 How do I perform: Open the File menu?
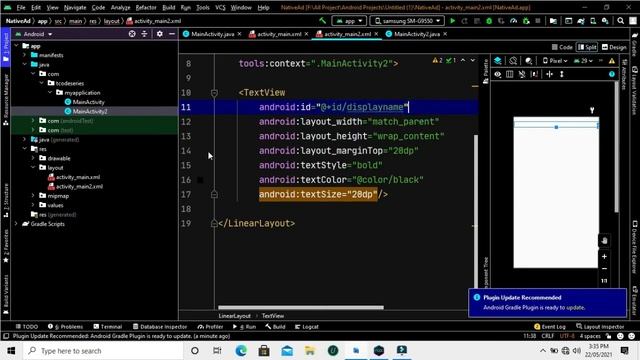pyautogui.click(x=21, y=7)
